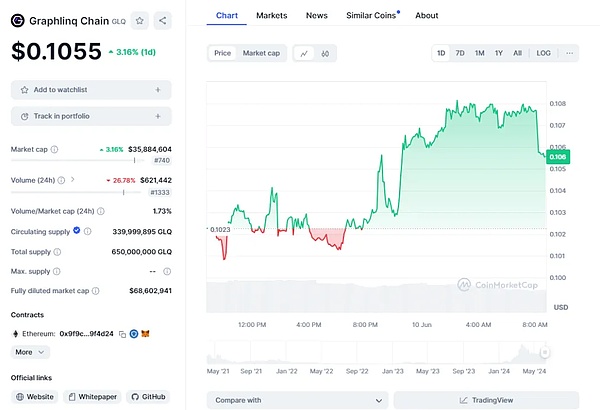The width and height of the screenshot is (600, 410).
Task: Click the Graphlinq Chain logo icon
Action: 17,20
